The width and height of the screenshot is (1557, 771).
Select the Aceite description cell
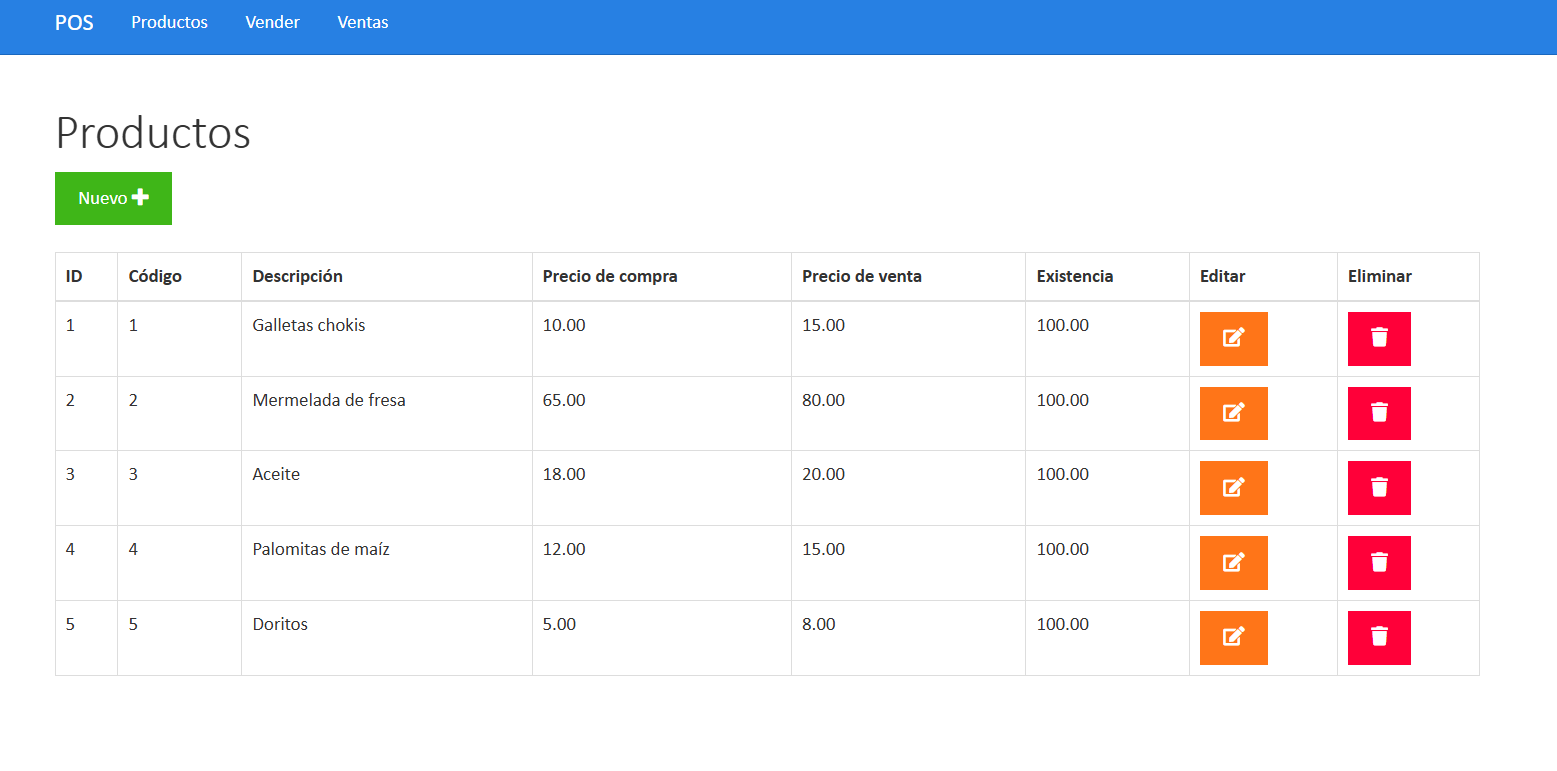pyautogui.click(x=386, y=488)
